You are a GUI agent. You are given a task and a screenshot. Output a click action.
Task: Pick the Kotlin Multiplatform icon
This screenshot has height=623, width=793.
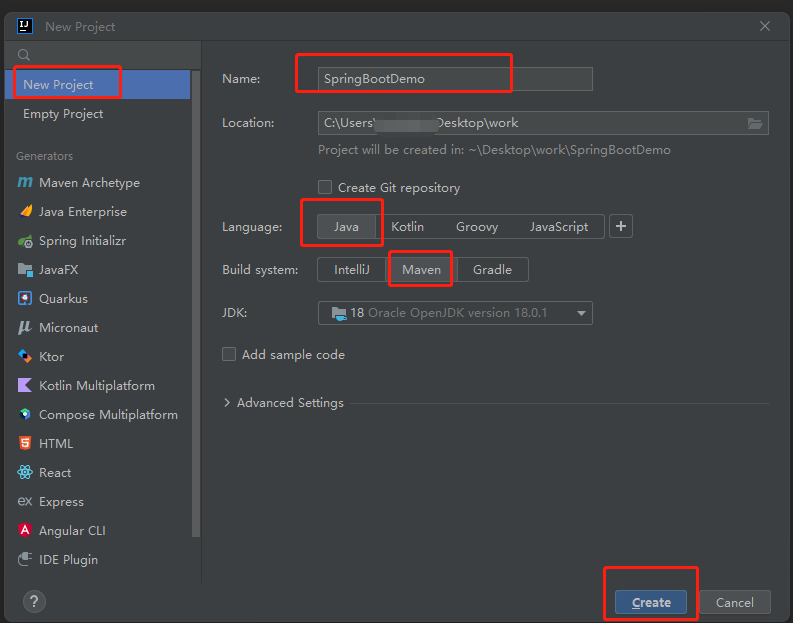[x=25, y=386]
